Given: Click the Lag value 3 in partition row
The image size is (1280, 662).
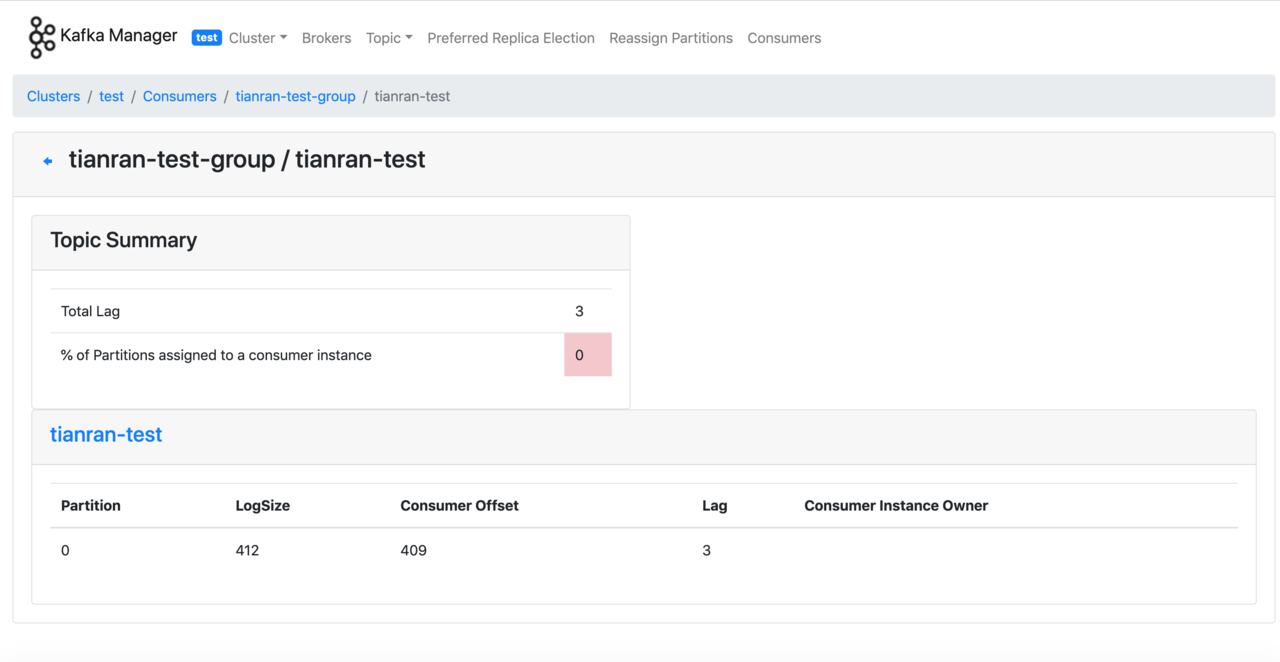Looking at the screenshot, I should pyautogui.click(x=707, y=551).
